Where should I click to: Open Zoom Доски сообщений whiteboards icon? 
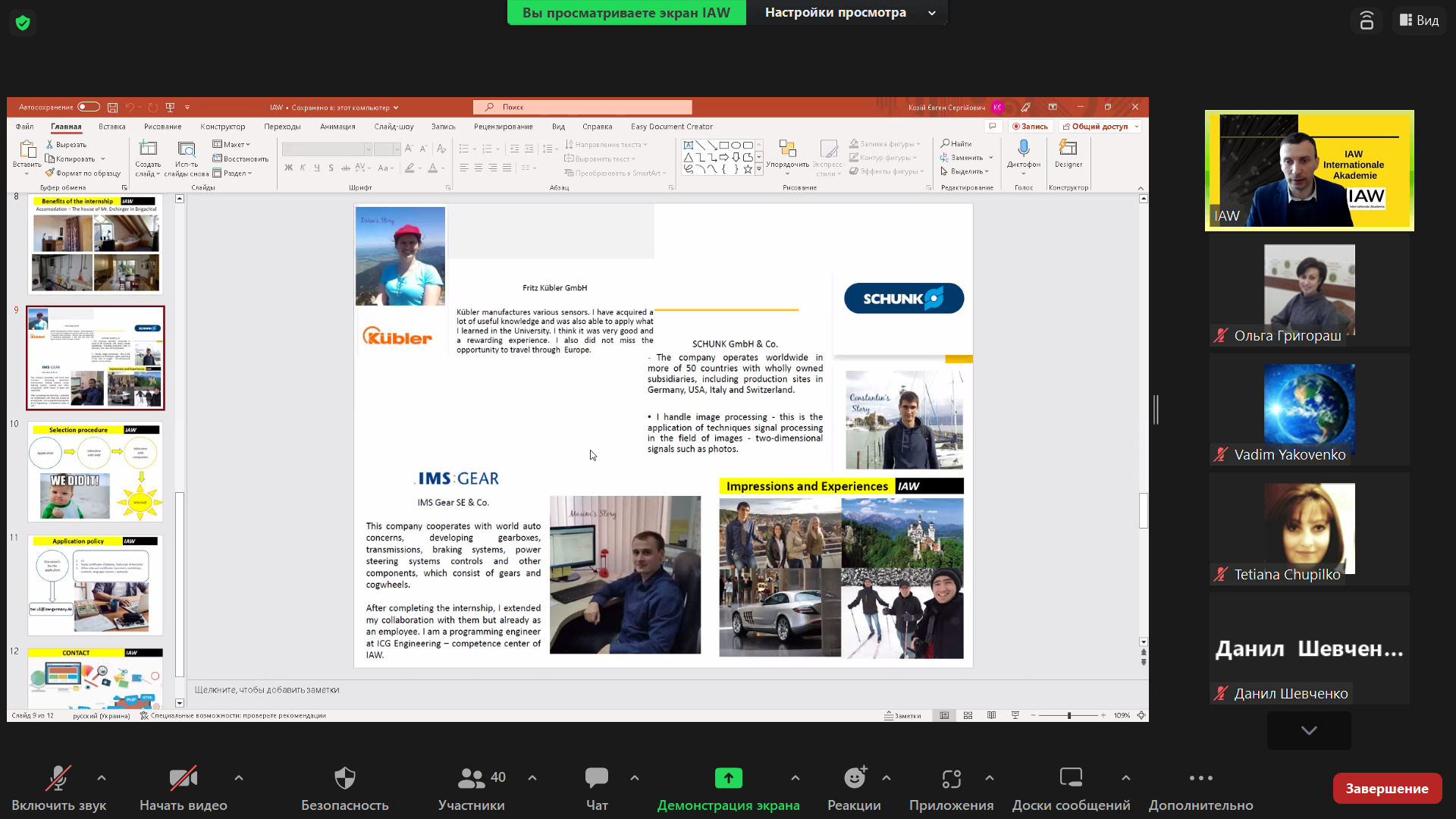click(1071, 777)
